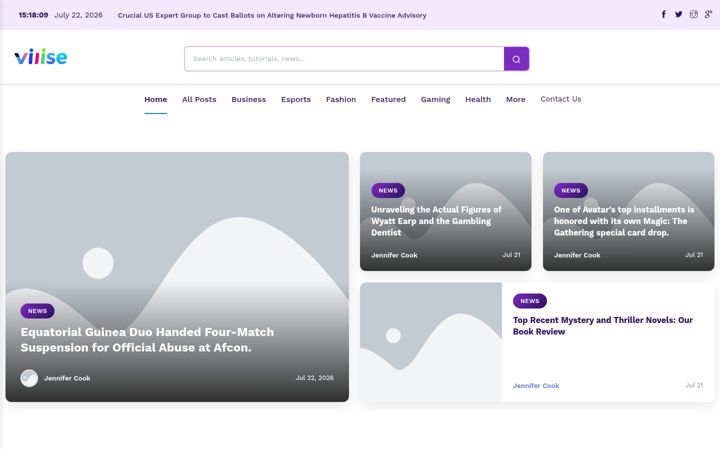Image resolution: width=720 pixels, height=450 pixels.
Task: Click Jennifer Cook on Mystery Thriller card
Action: (x=536, y=386)
